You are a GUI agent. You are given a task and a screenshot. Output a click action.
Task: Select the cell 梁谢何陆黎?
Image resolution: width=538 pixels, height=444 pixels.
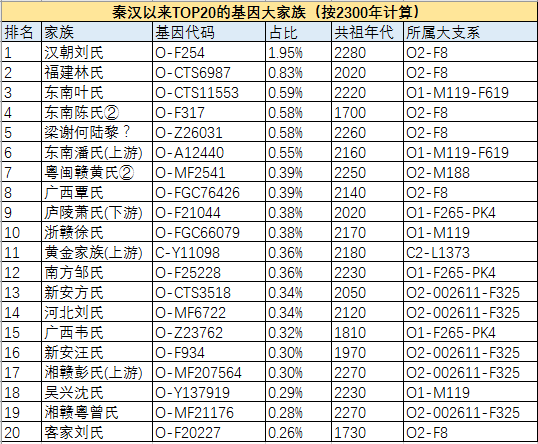click(97, 132)
